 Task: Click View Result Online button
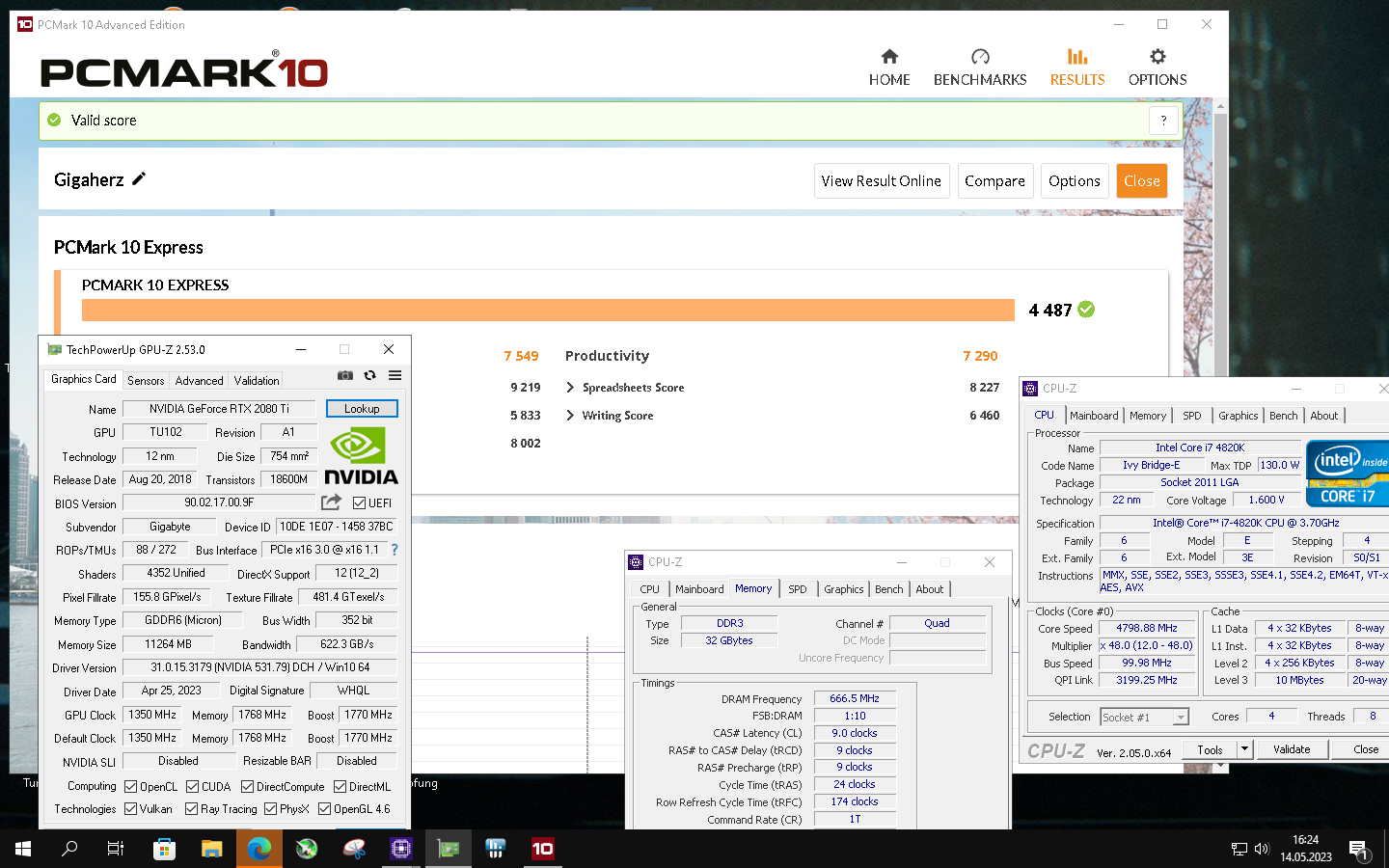[882, 181]
